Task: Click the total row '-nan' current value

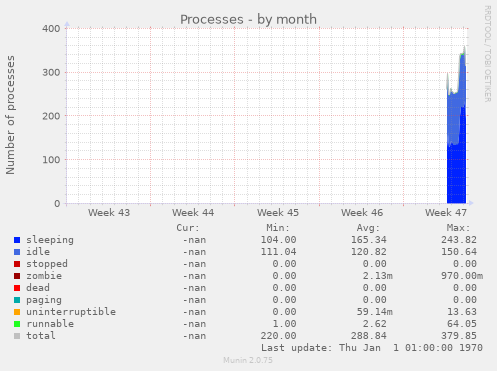Action: click(194, 336)
